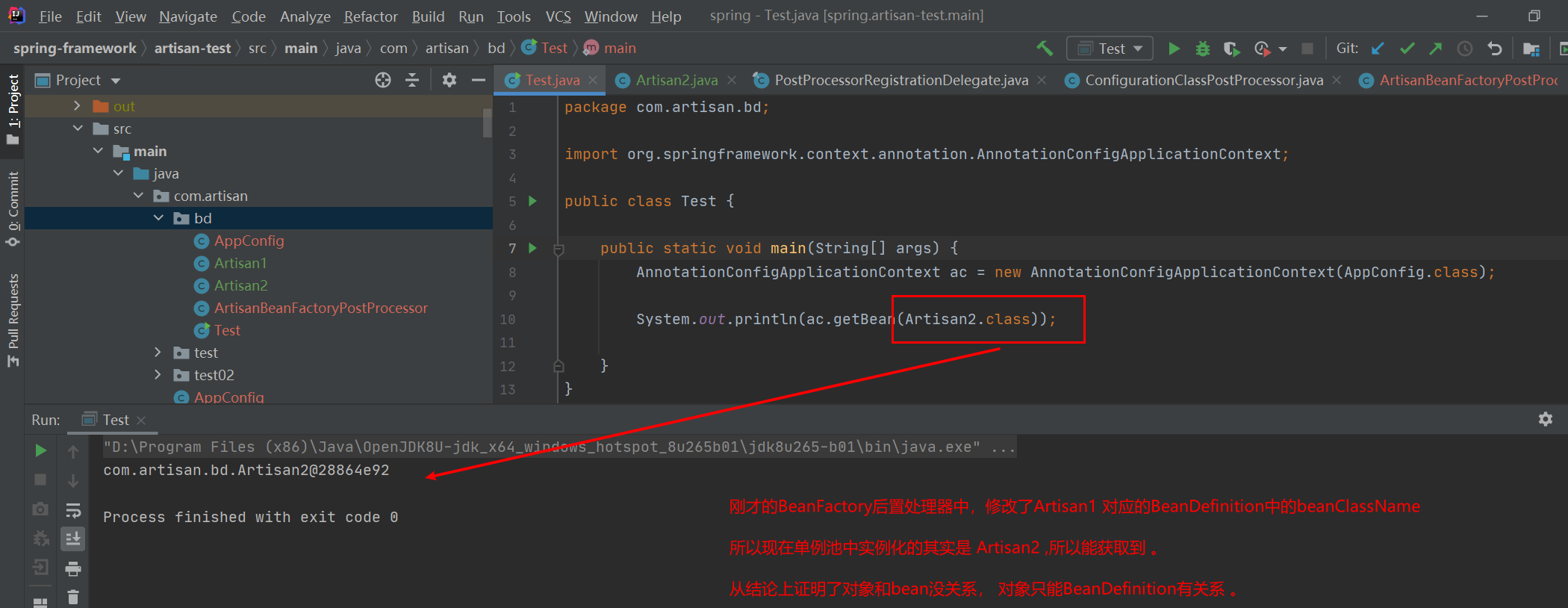Open the Project Structure icon
1568x608 pixels.
(1531, 49)
